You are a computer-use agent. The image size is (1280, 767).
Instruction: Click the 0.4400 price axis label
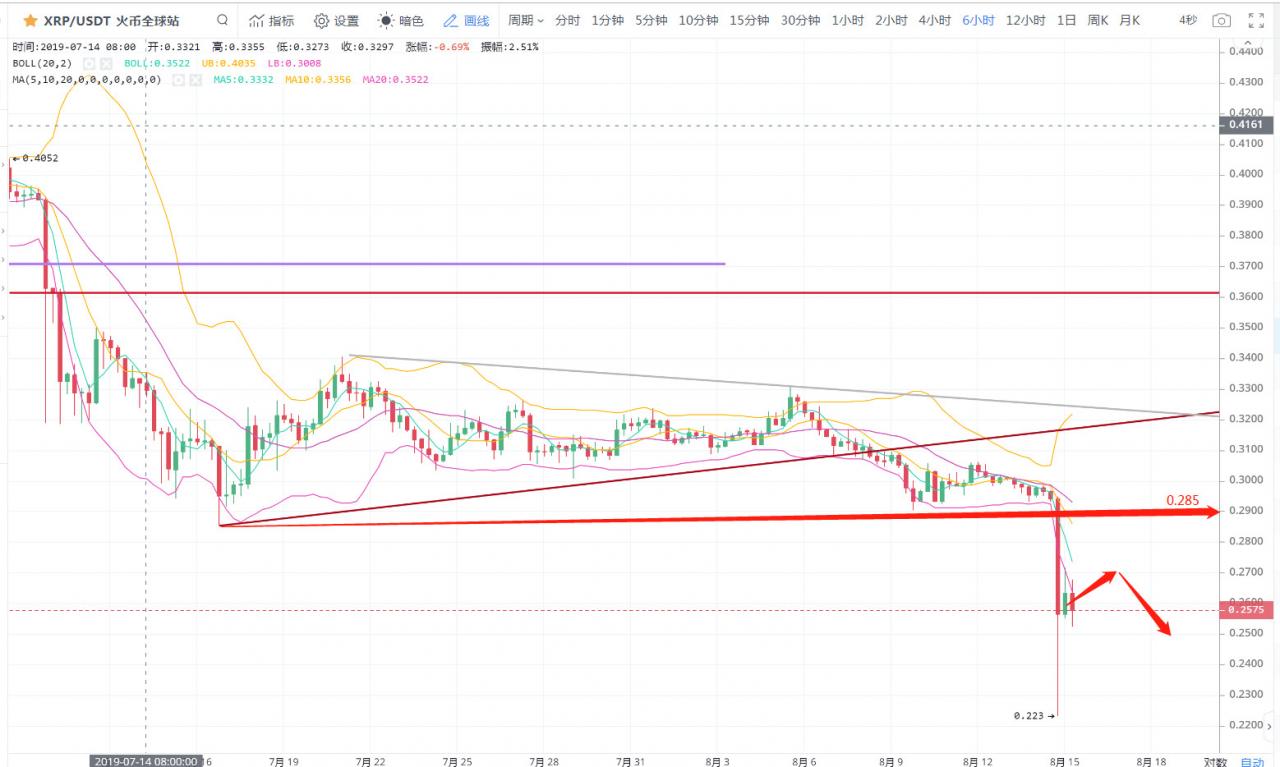[1246, 51]
